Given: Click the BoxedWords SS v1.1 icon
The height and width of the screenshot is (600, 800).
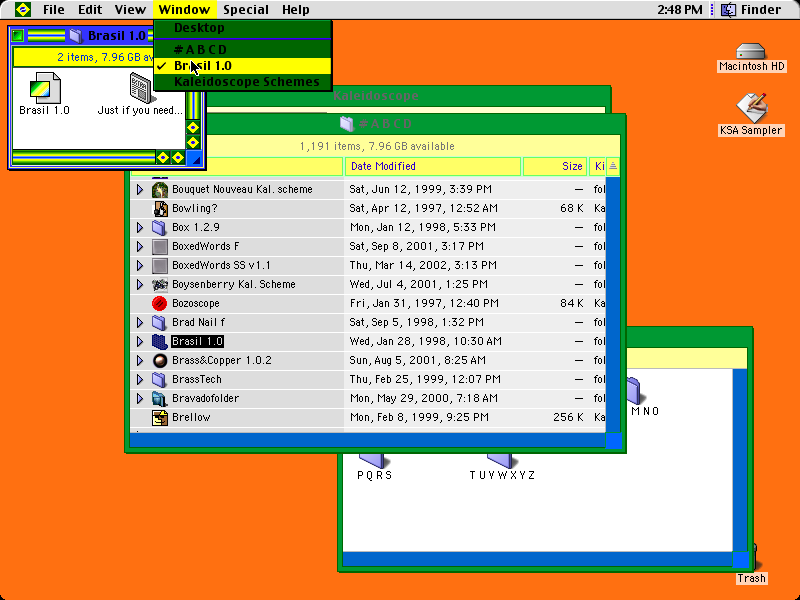Looking at the screenshot, I should tap(160, 265).
